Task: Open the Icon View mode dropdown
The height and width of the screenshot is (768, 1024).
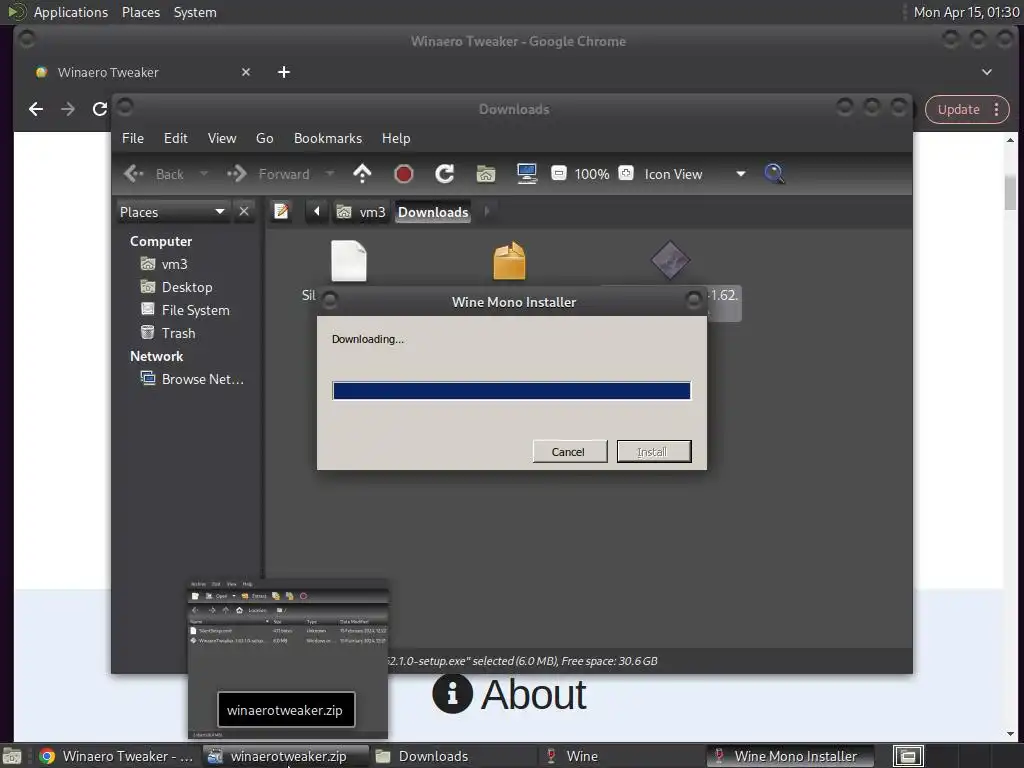Action: pyautogui.click(x=695, y=174)
